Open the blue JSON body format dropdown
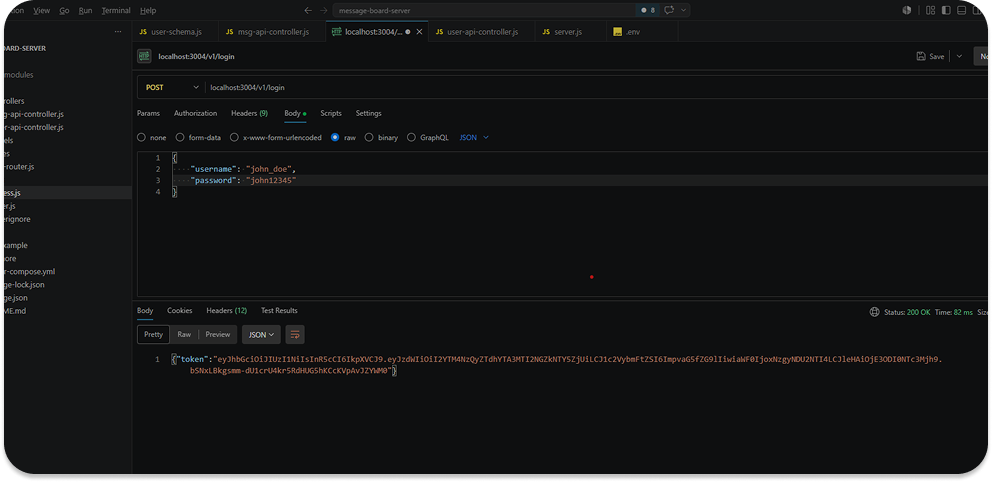The image size is (992, 482). (474, 137)
